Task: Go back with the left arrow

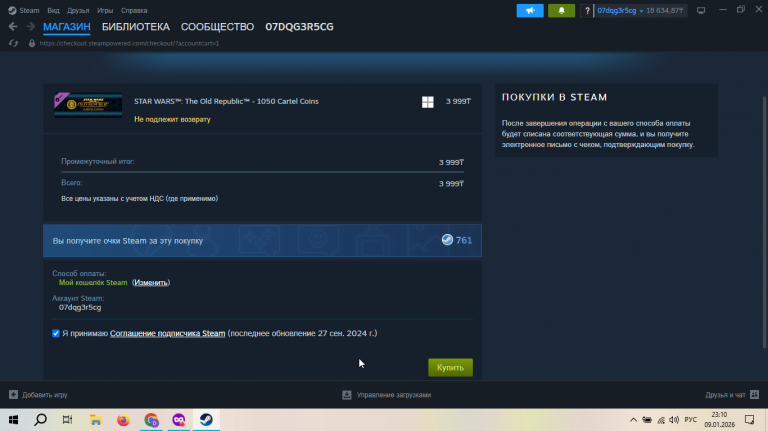Action: click(x=13, y=27)
